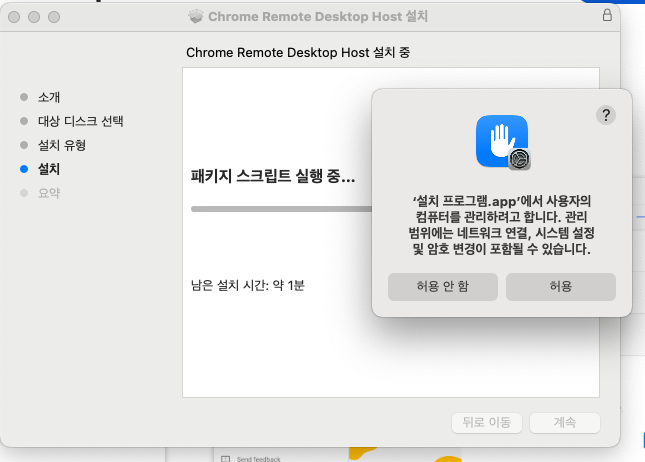The image size is (645, 462).
Task: Click the installer window zoom button
Action: [54, 17]
